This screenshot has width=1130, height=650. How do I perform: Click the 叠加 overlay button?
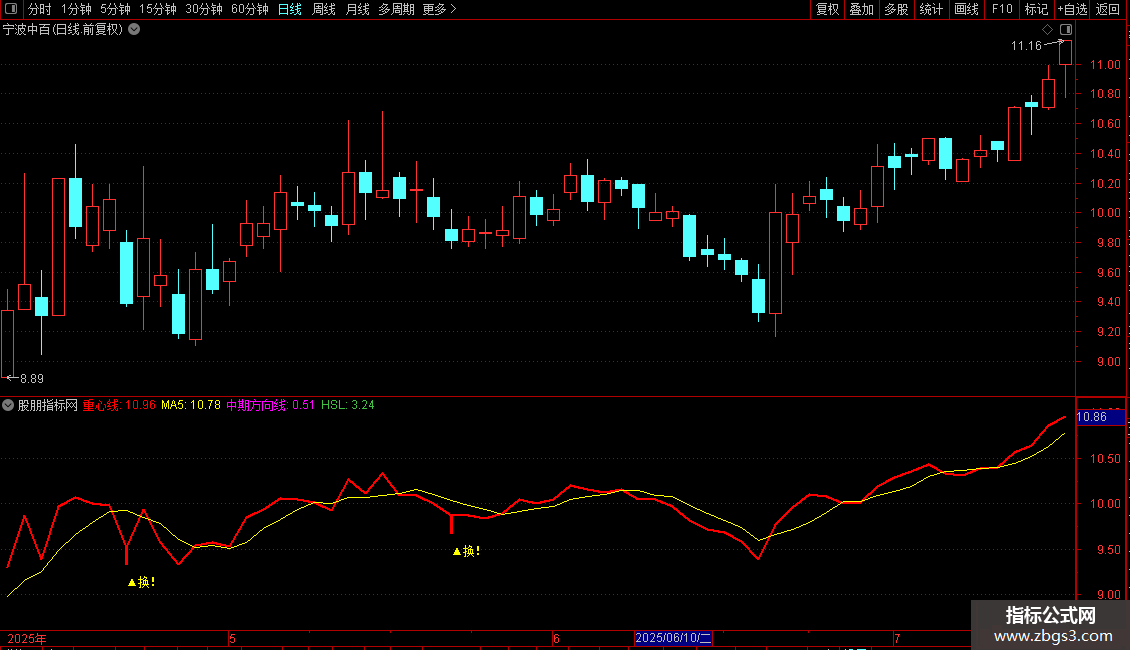(x=861, y=9)
